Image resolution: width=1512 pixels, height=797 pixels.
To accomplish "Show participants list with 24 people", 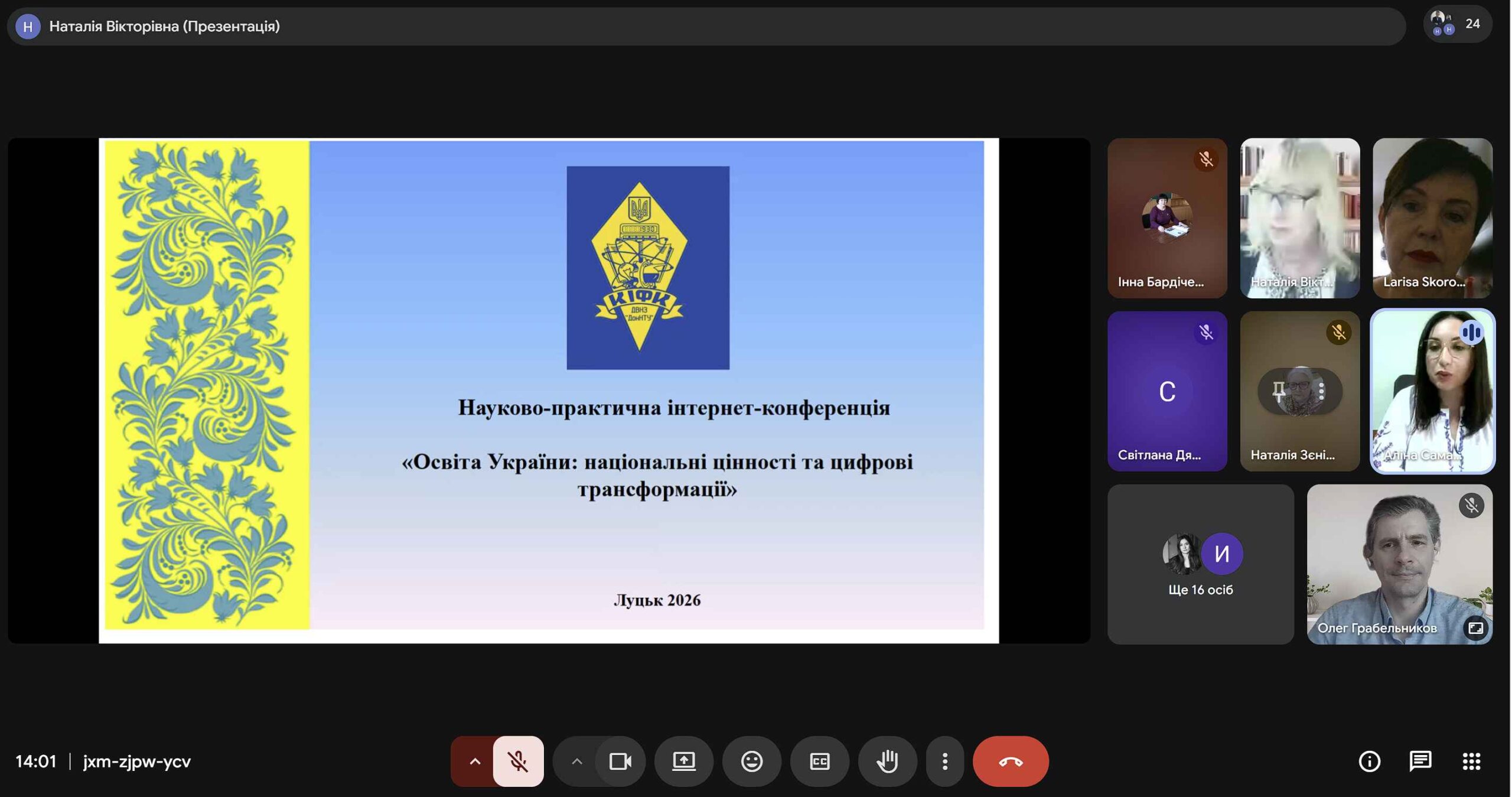I will click(1458, 24).
